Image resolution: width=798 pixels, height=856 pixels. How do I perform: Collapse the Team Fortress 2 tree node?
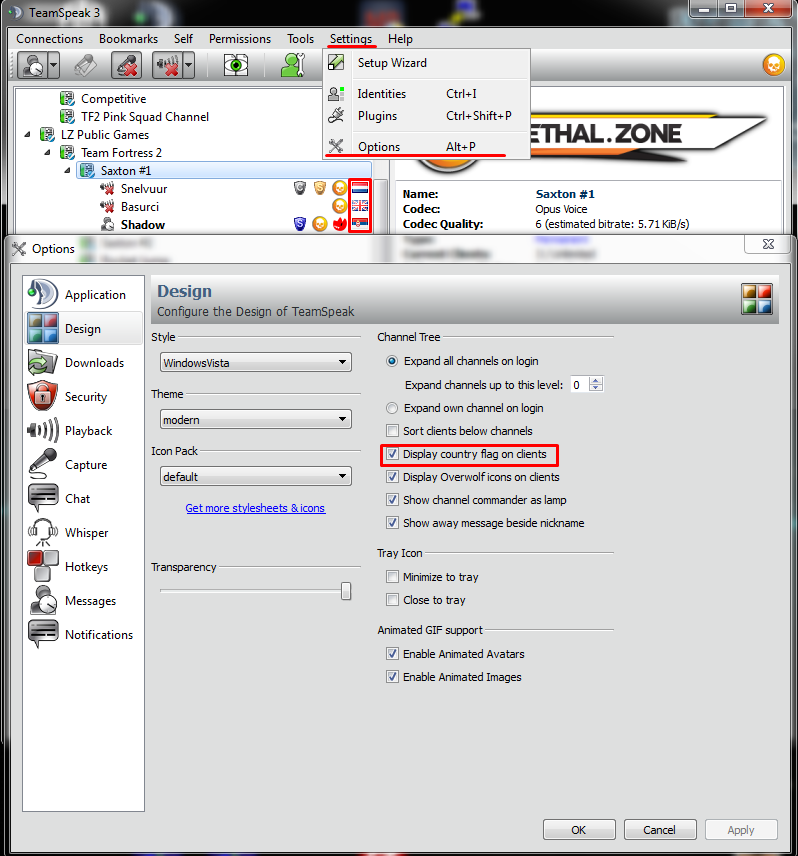47,152
